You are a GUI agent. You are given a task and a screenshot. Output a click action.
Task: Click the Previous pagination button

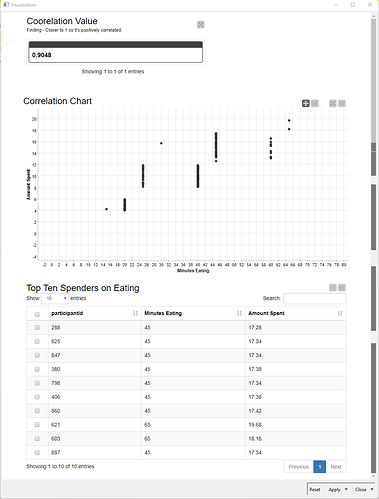299,467
